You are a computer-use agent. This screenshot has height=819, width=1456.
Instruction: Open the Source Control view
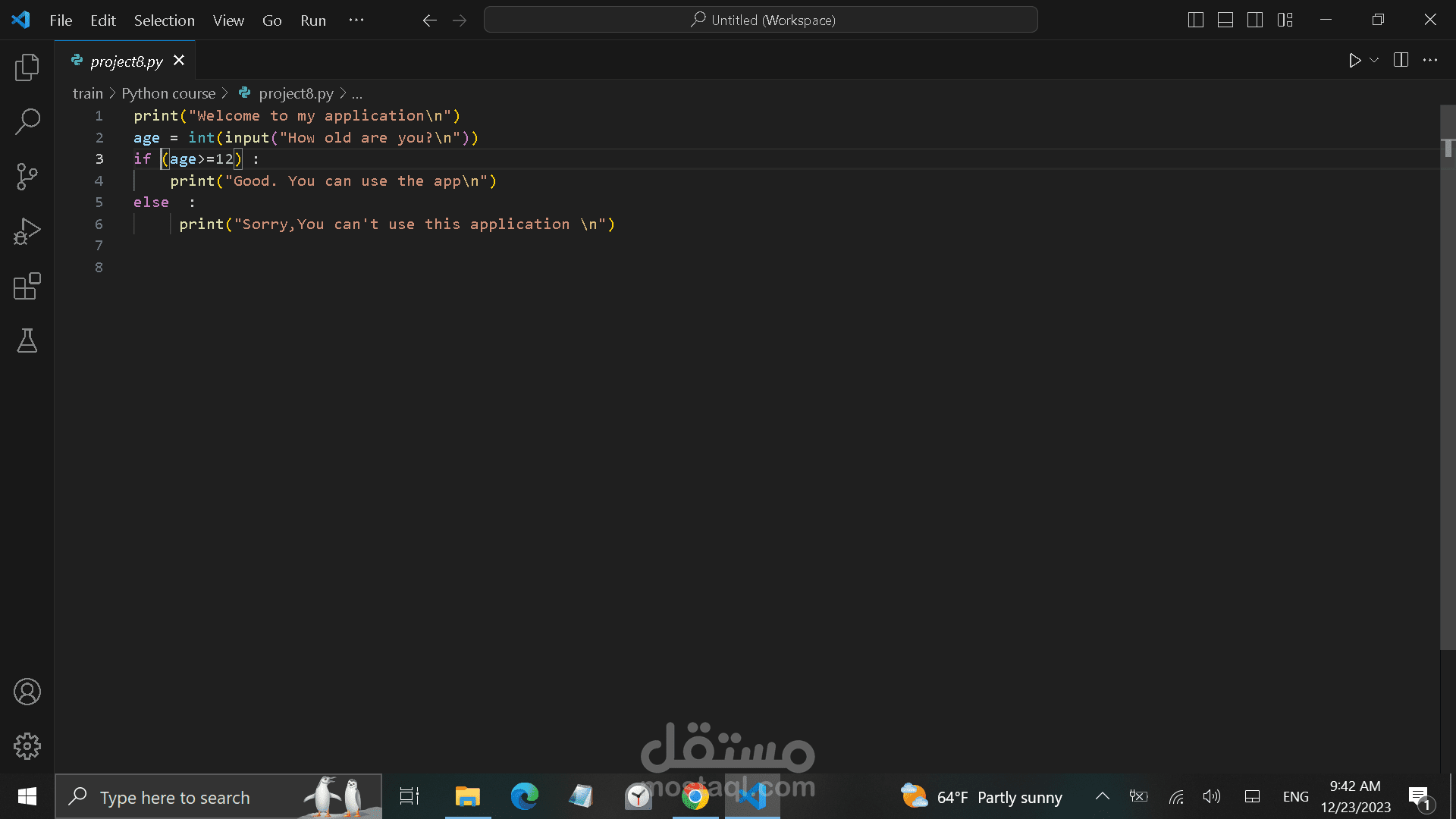pos(27,177)
